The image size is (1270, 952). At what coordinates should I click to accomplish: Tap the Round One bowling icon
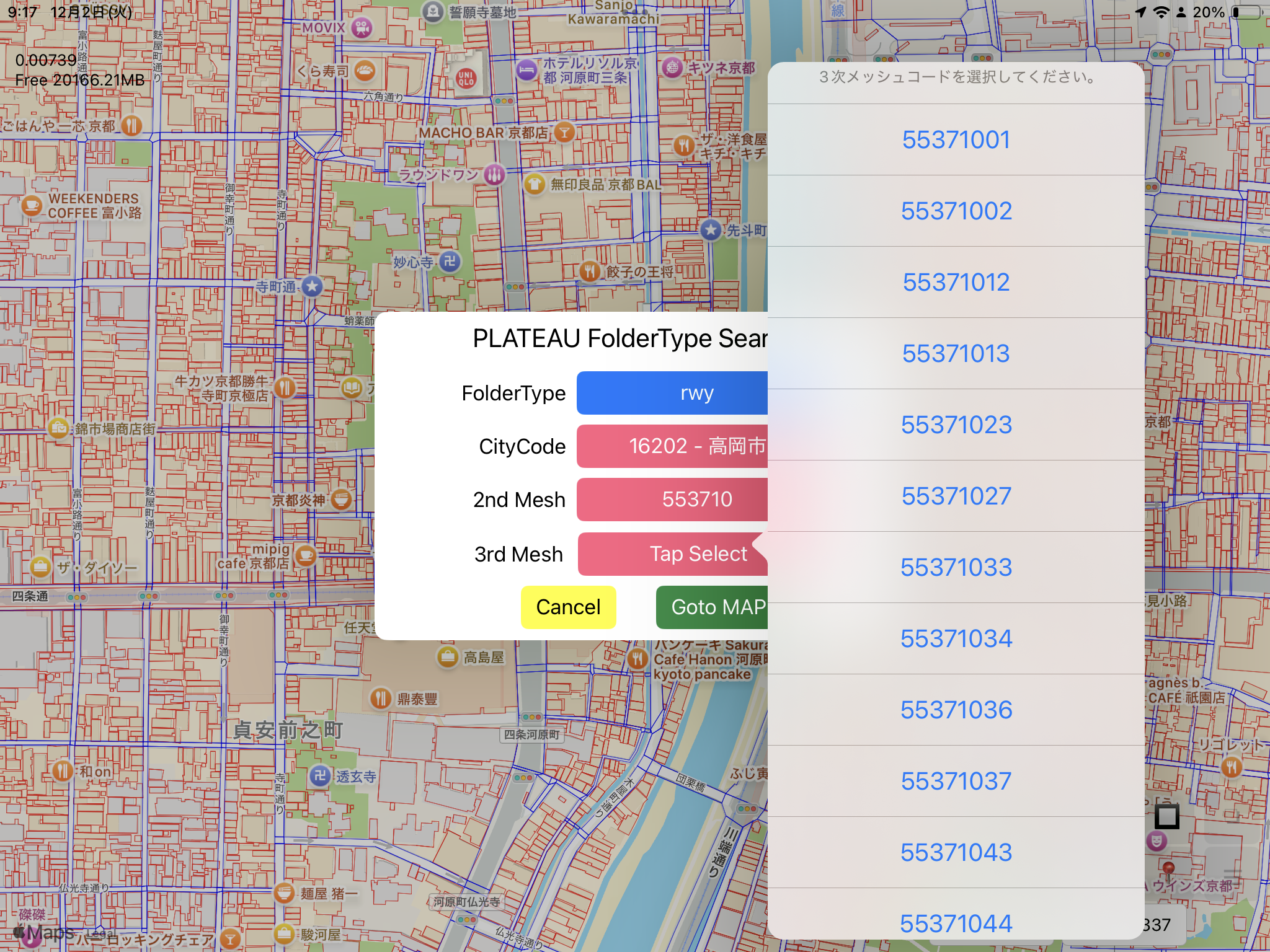click(x=494, y=175)
